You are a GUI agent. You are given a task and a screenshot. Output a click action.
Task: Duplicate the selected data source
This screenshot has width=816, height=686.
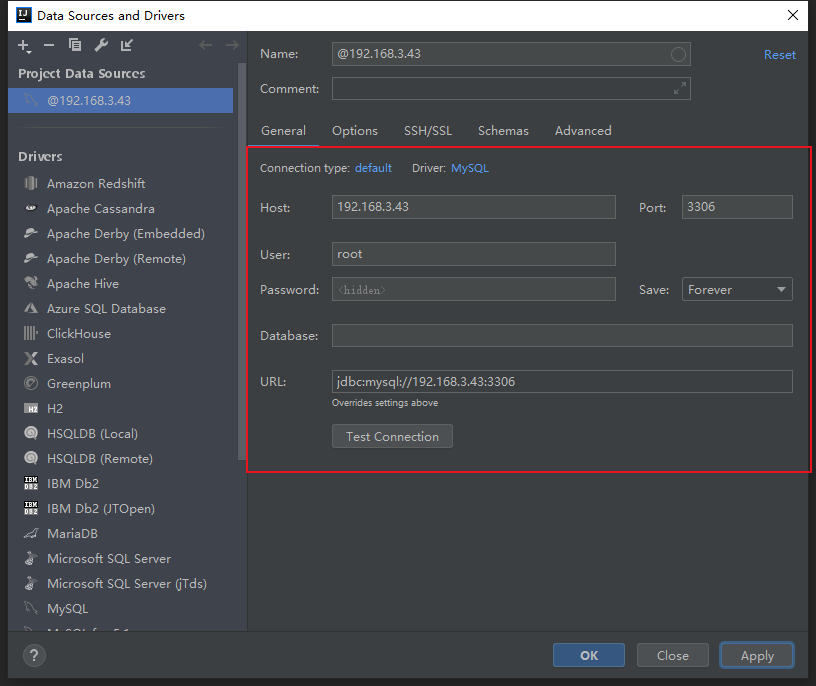75,45
